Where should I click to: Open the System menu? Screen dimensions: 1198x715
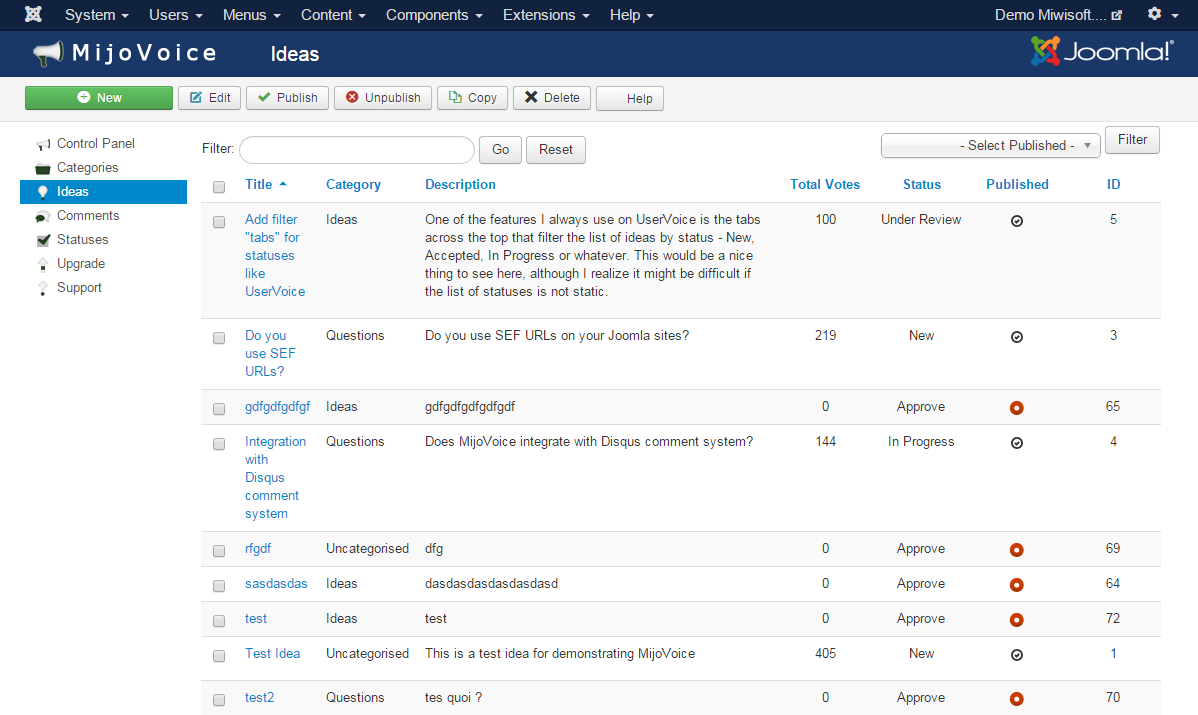tap(96, 15)
